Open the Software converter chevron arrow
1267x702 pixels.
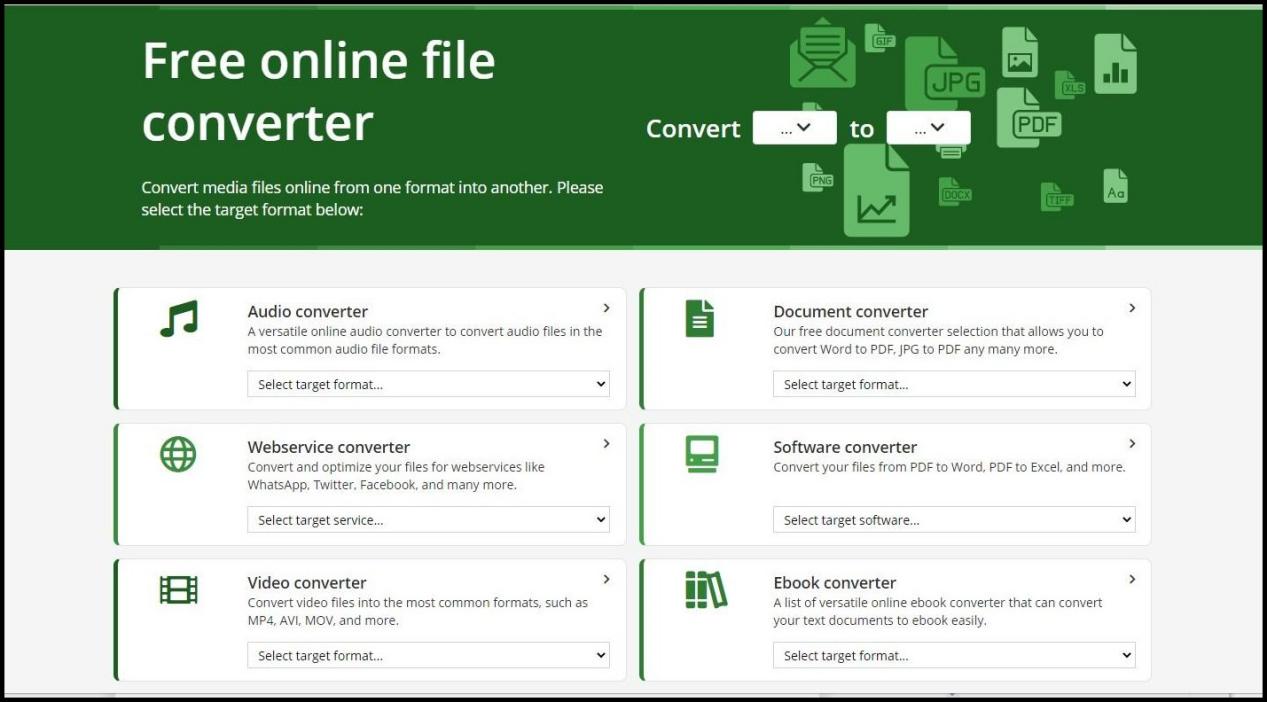coord(1132,443)
